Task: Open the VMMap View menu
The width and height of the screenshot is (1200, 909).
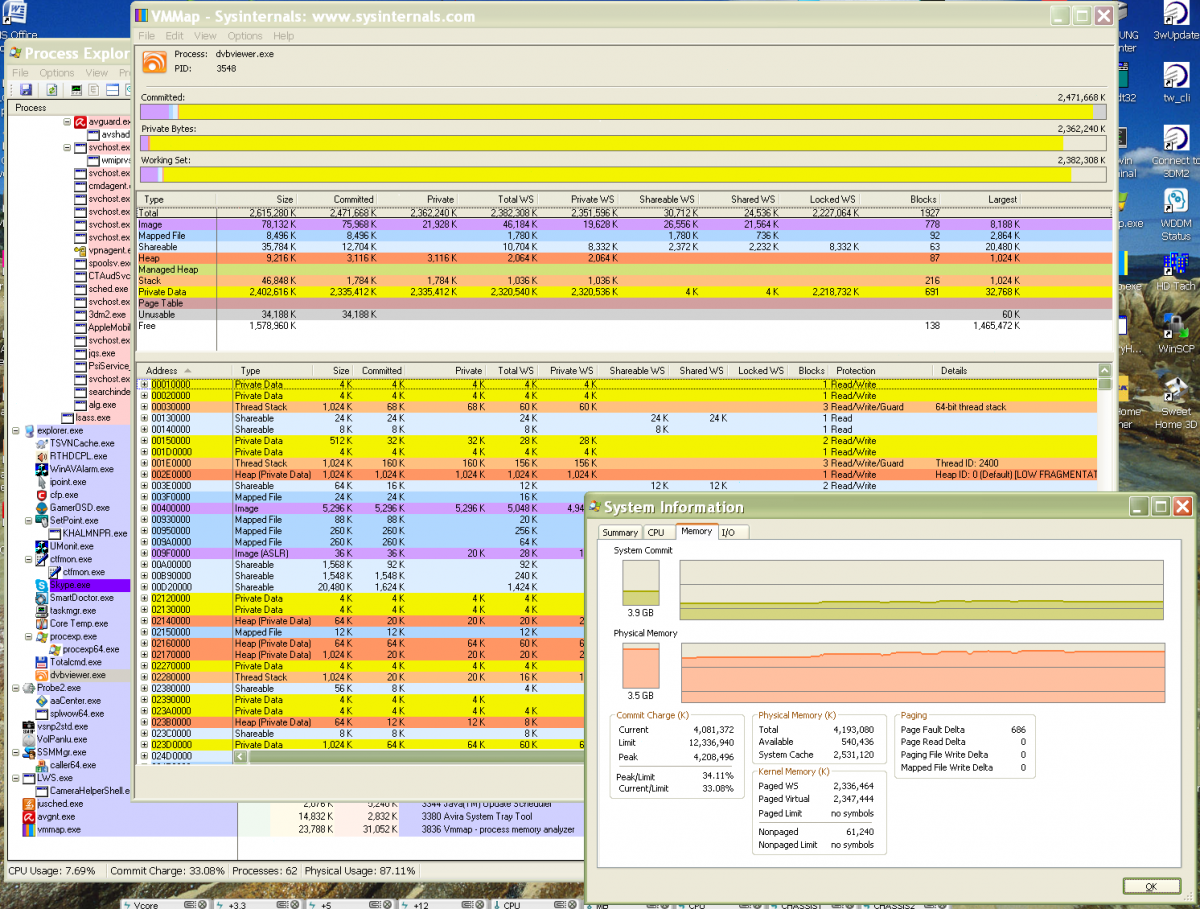Action: pyautogui.click(x=205, y=36)
